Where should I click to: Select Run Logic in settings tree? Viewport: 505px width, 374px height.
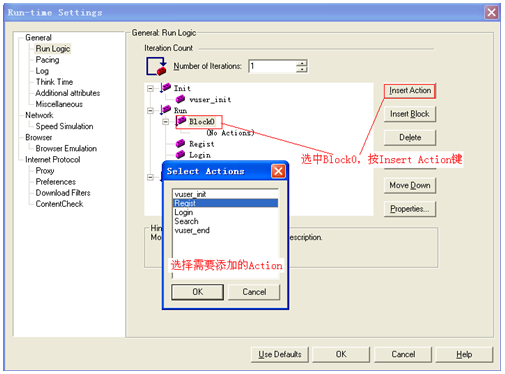pyautogui.click(x=53, y=49)
